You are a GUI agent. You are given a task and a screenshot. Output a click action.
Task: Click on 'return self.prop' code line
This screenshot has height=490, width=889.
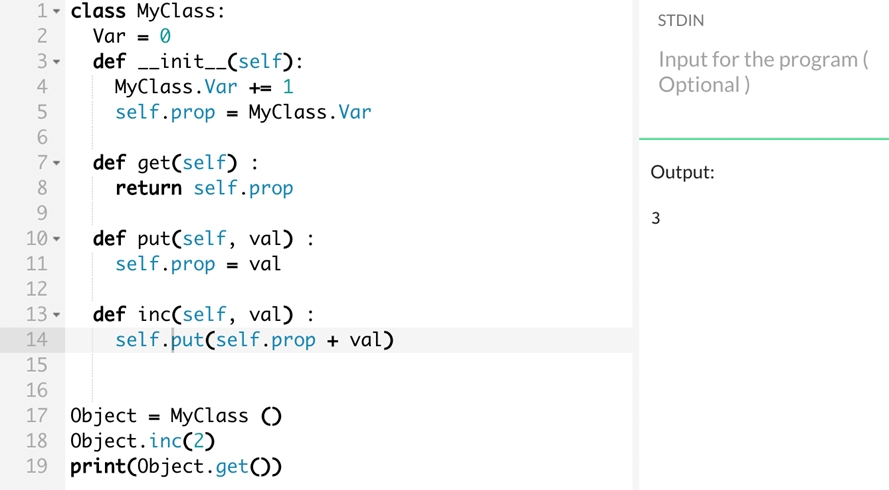click(x=204, y=188)
